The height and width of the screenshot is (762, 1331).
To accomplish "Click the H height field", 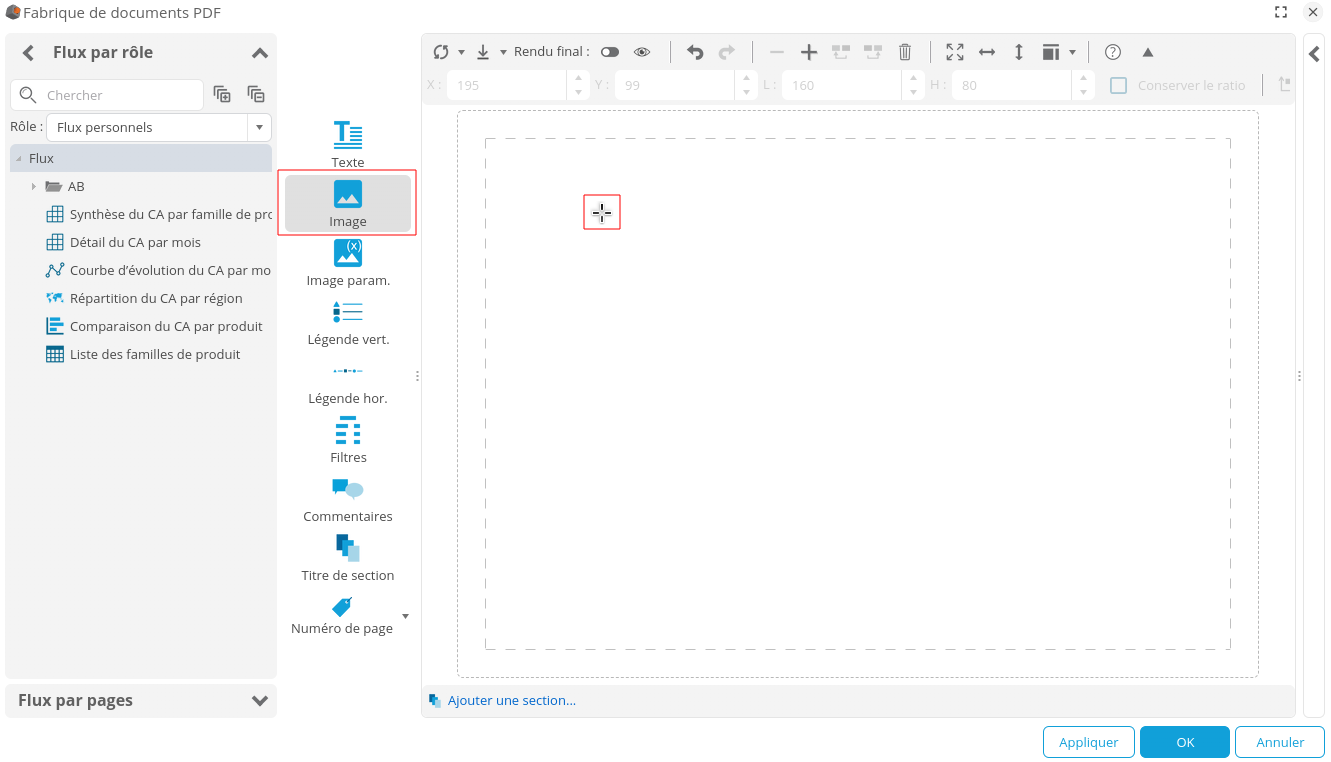I will click(x=1012, y=85).
